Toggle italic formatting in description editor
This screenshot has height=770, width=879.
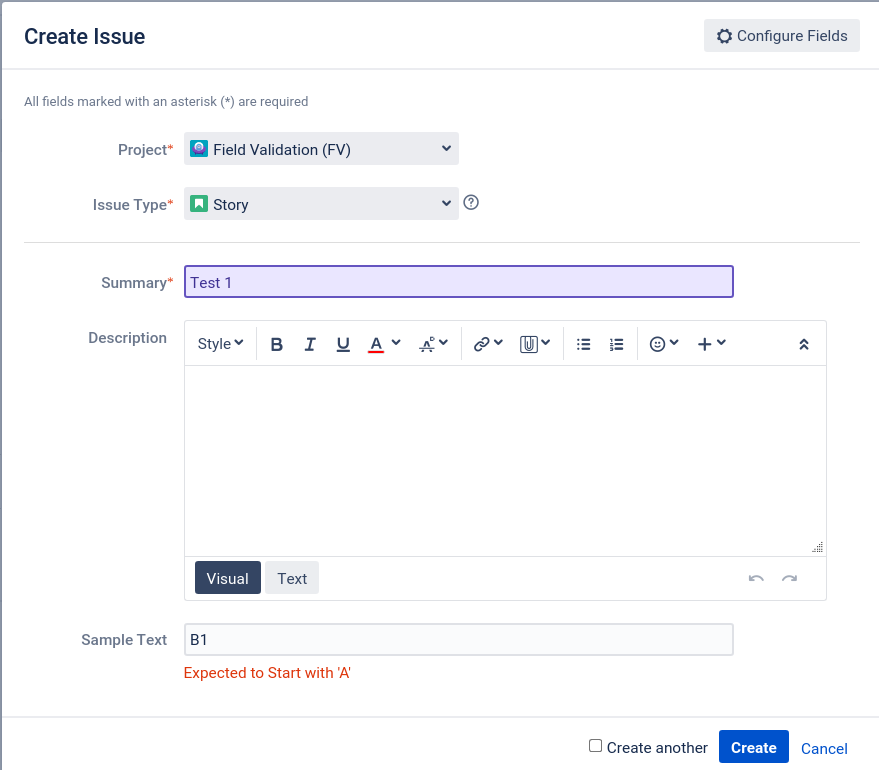click(309, 344)
